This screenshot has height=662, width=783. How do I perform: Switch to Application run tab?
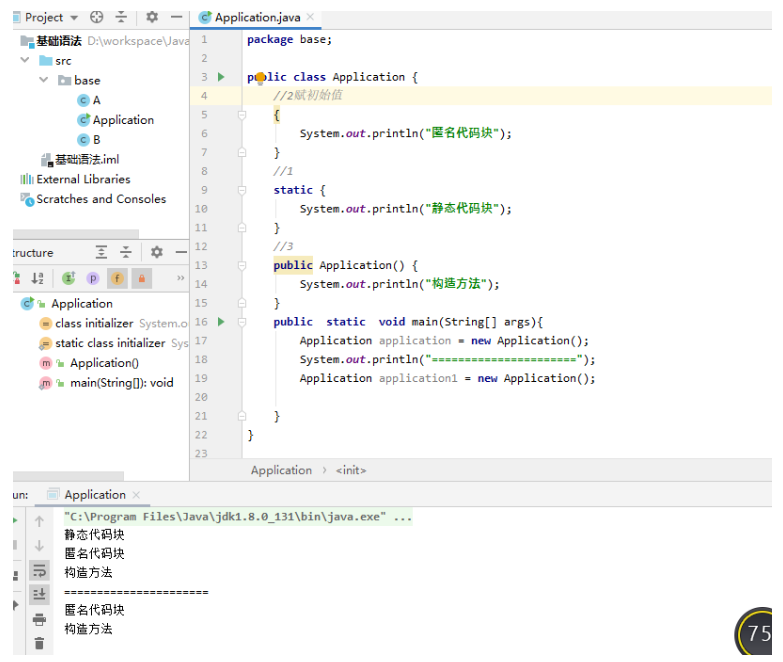pyautogui.click(x=95, y=495)
